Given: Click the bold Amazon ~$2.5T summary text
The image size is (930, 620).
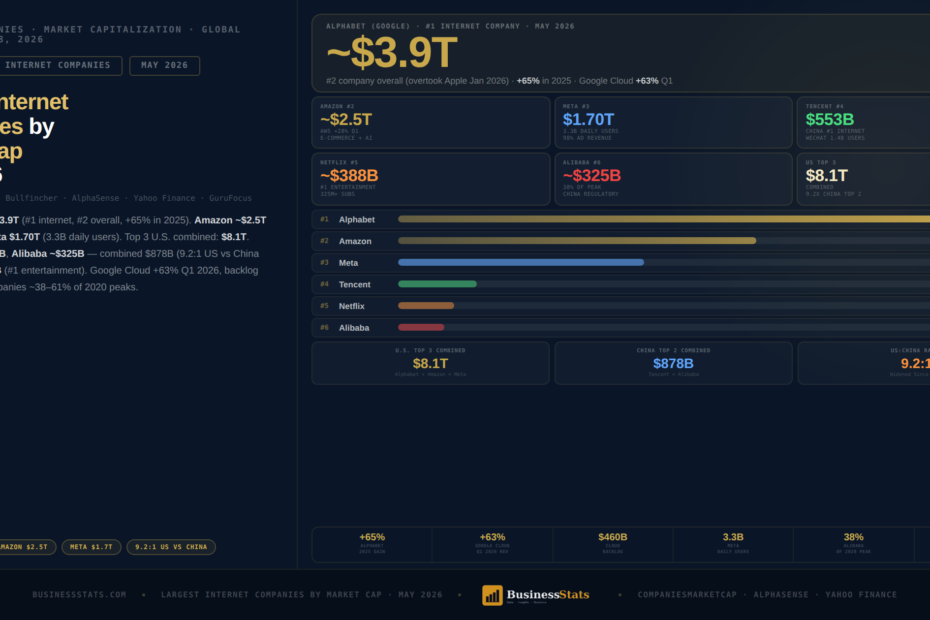Looking at the screenshot, I should point(230,220).
